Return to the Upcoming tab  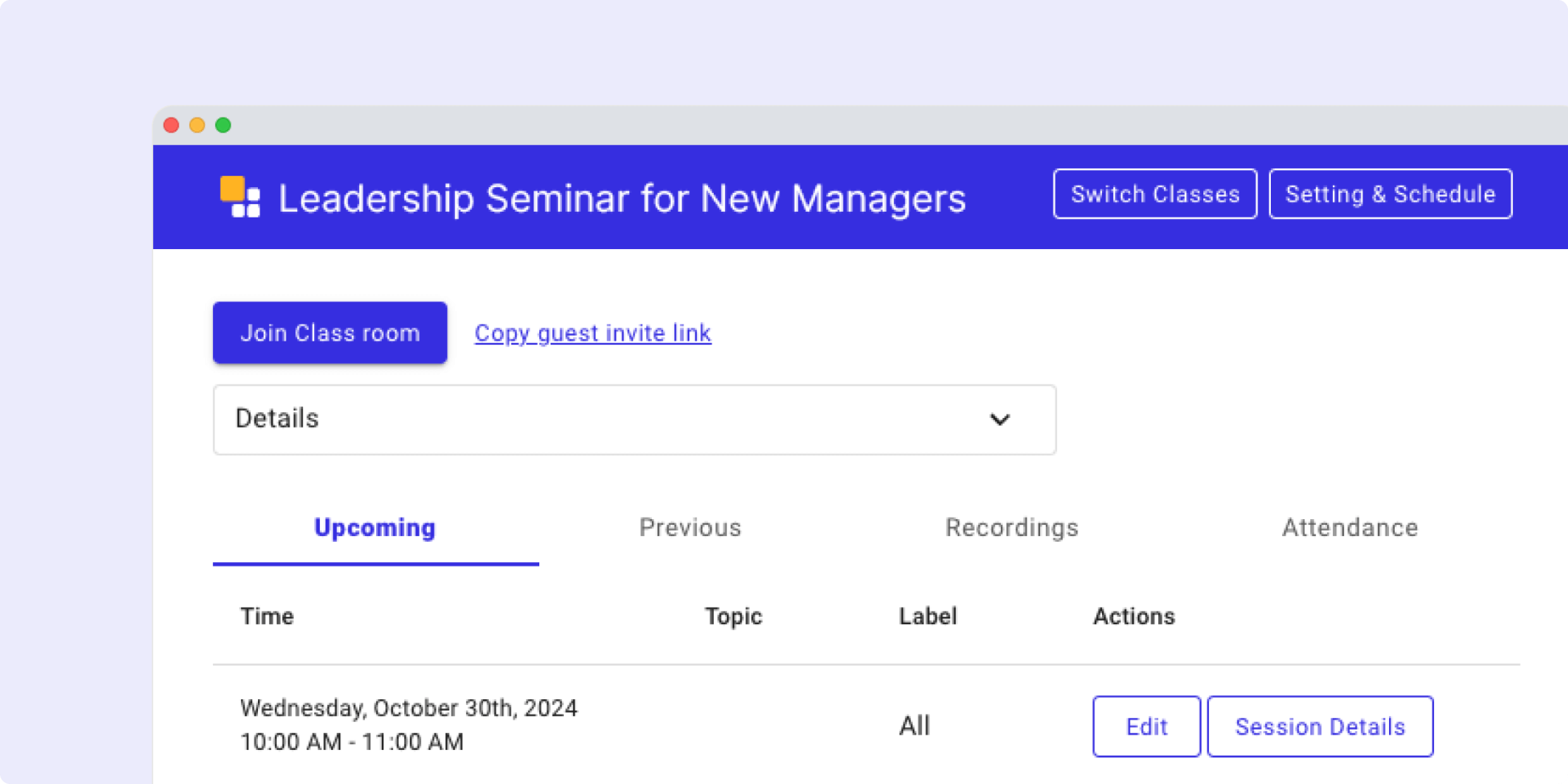(x=374, y=528)
